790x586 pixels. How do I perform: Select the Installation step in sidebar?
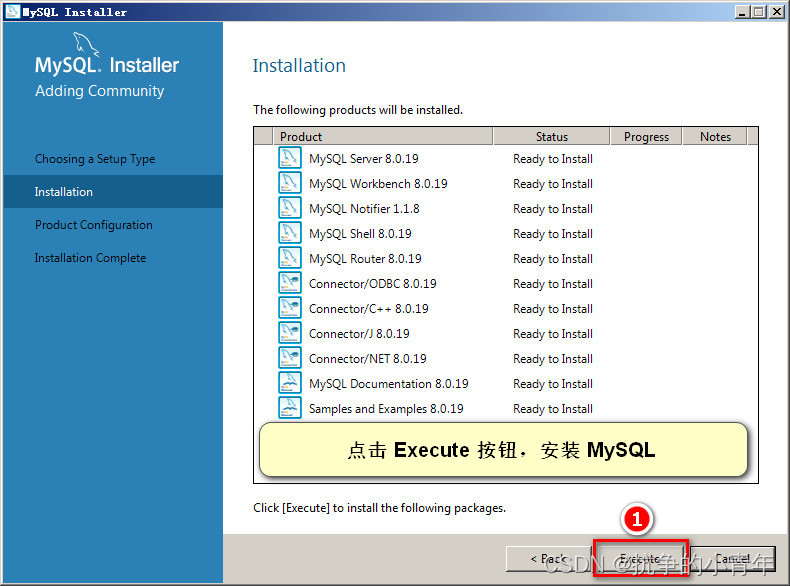(113, 191)
